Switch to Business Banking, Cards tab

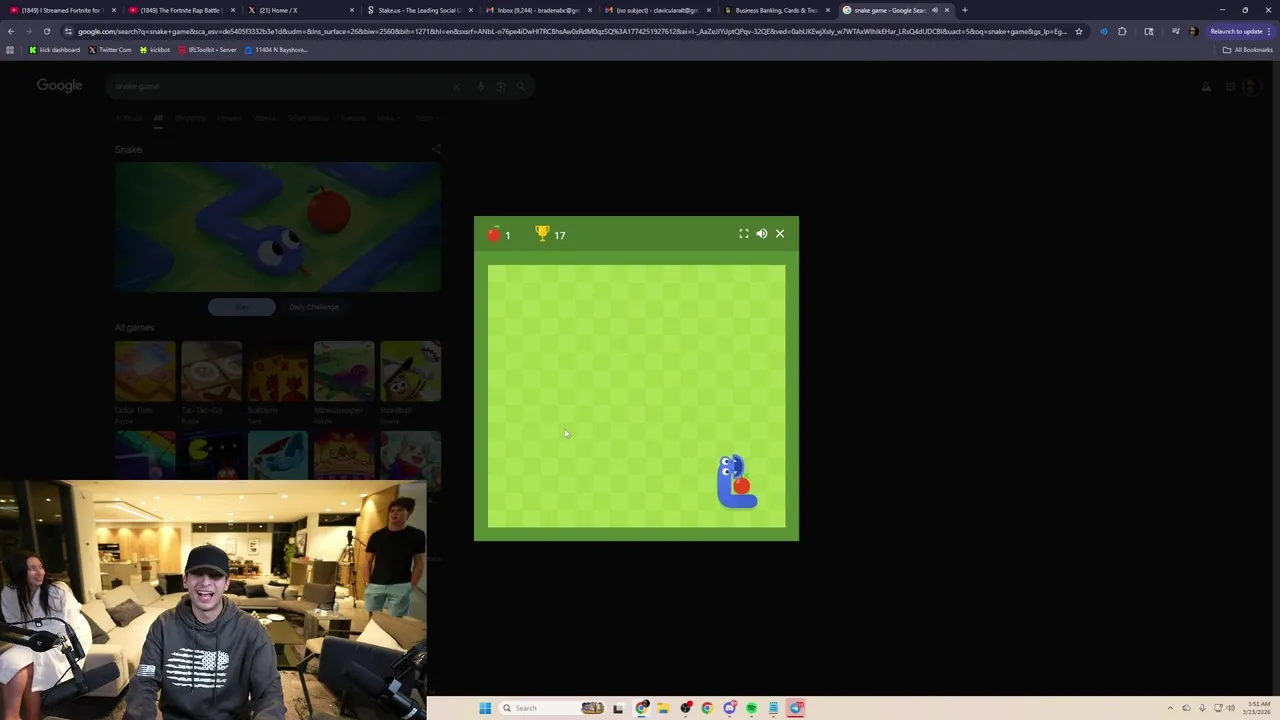(774, 10)
